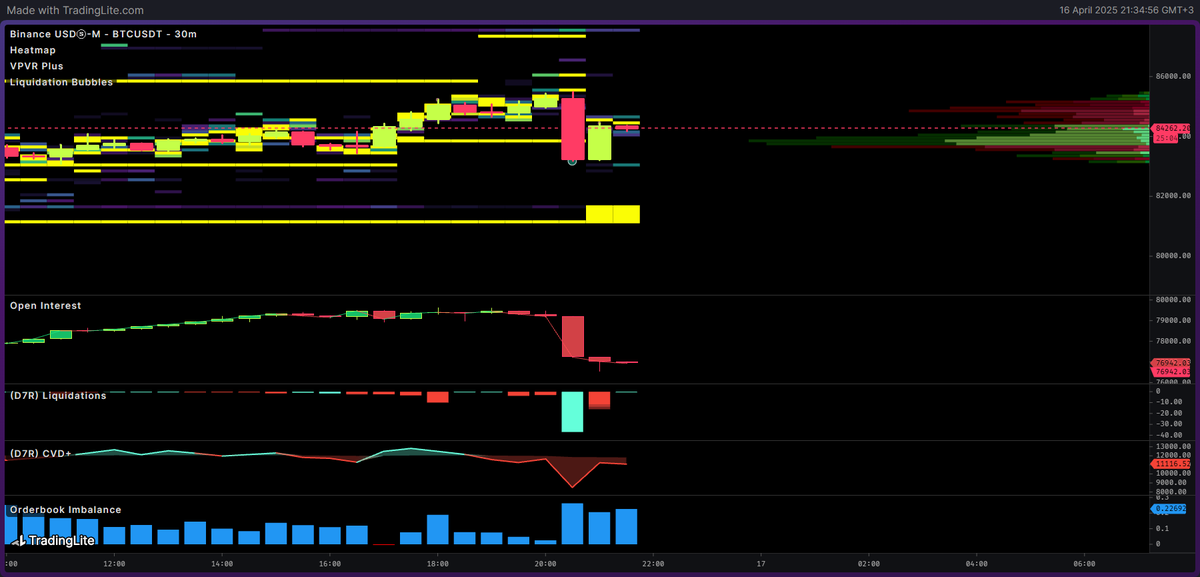Click the 78000.00 Open Interest axis label
Screen dimensions: 1200x577
[1172, 341]
